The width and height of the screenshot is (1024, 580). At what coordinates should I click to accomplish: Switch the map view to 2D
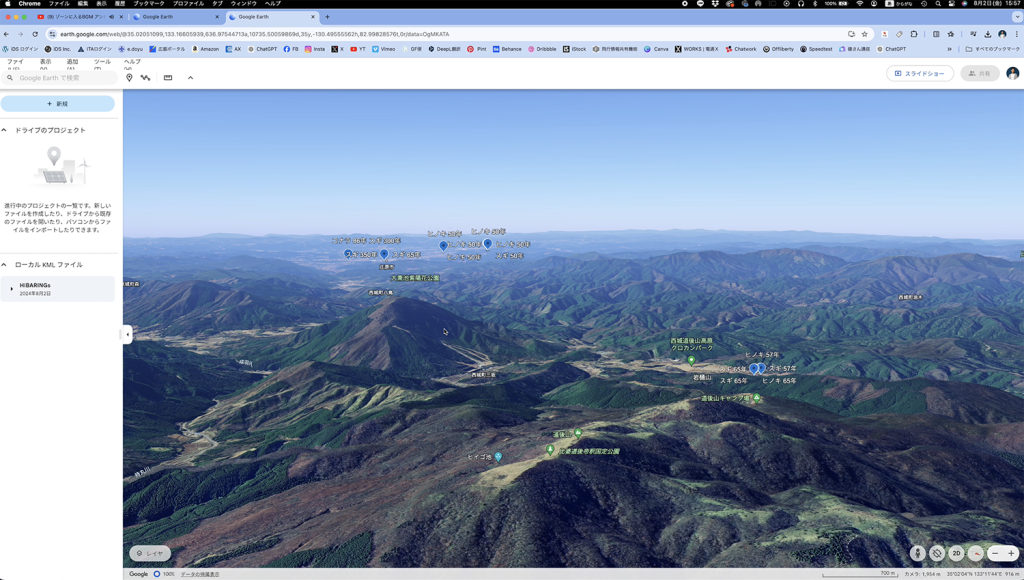point(956,553)
